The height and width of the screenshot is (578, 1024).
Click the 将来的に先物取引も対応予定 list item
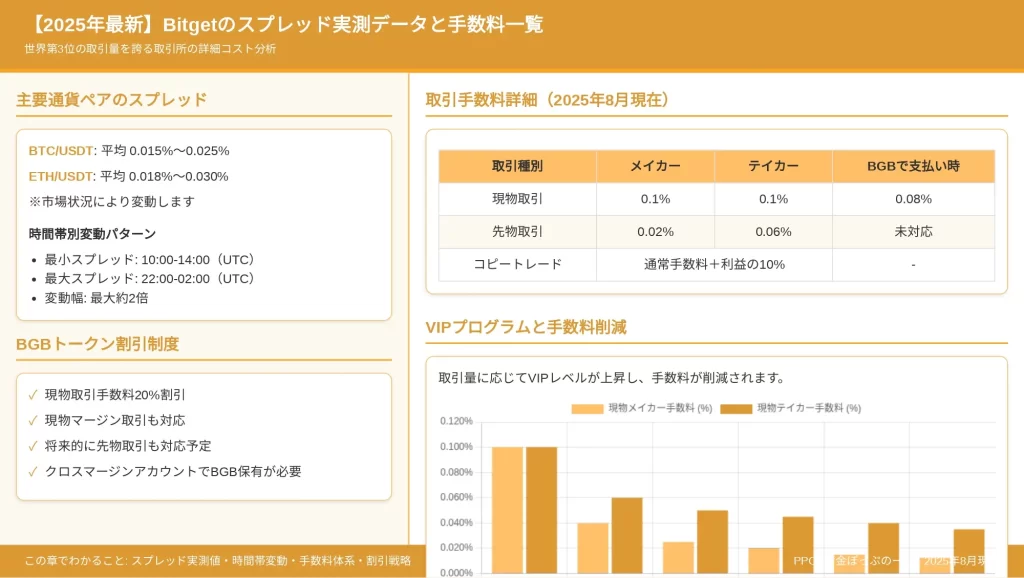tap(128, 446)
